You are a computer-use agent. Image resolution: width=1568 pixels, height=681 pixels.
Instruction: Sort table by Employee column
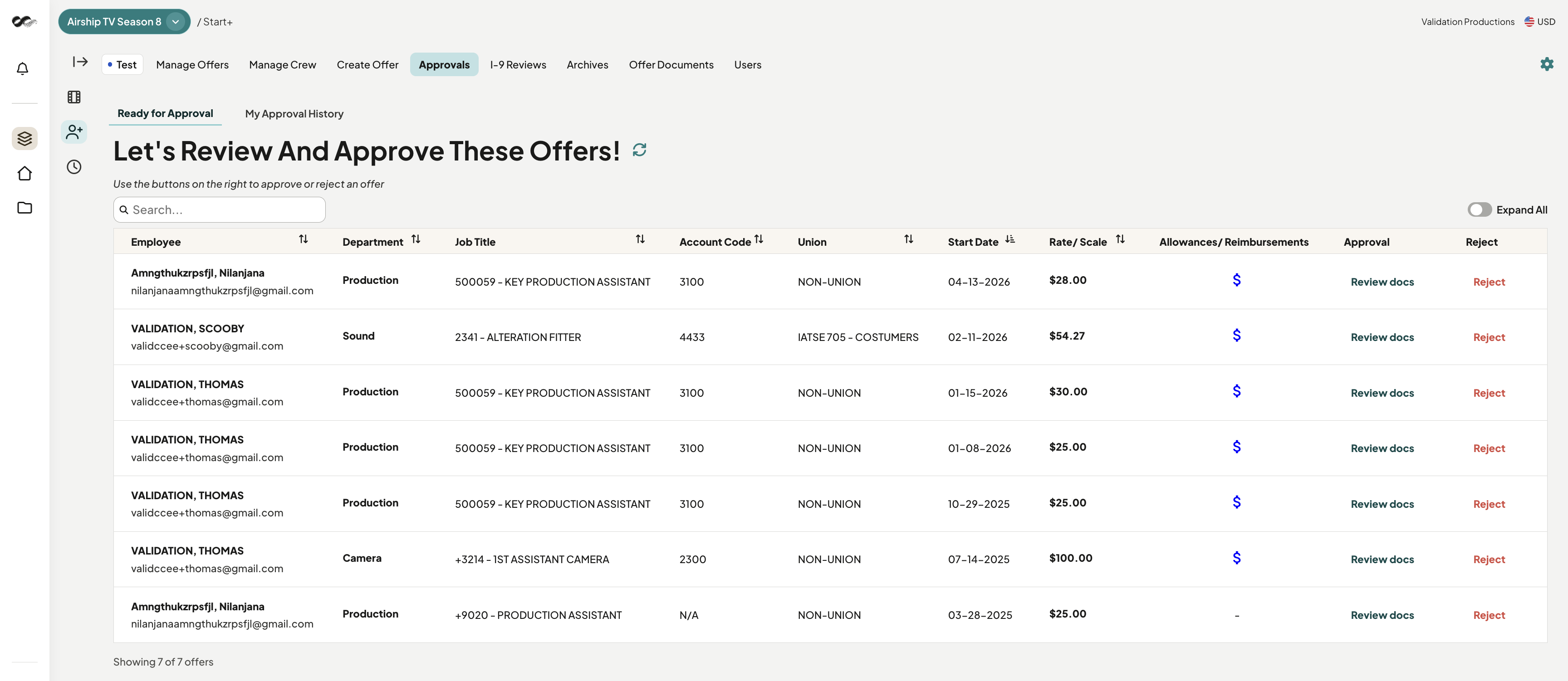(x=303, y=239)
